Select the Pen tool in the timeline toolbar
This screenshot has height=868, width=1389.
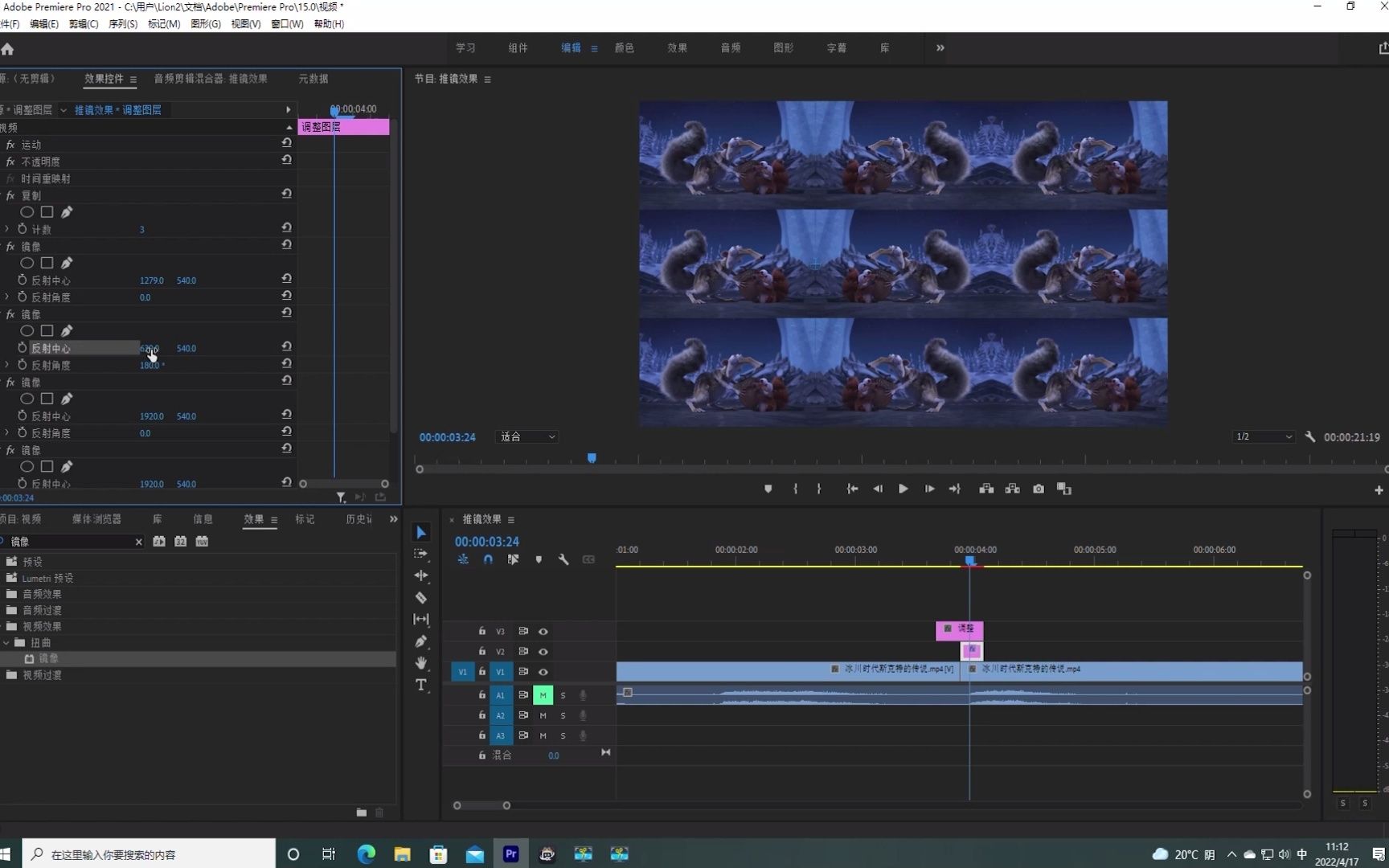pyautogui.click(x=420, y=641)
